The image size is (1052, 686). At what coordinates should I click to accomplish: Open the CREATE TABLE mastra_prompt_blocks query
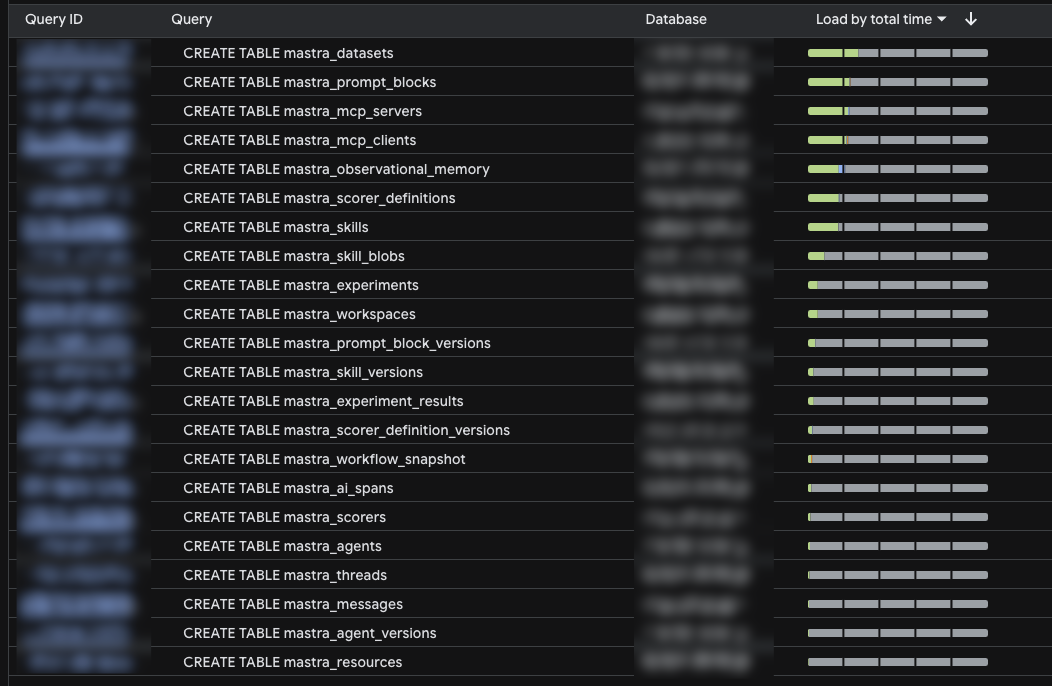[310, 82]
